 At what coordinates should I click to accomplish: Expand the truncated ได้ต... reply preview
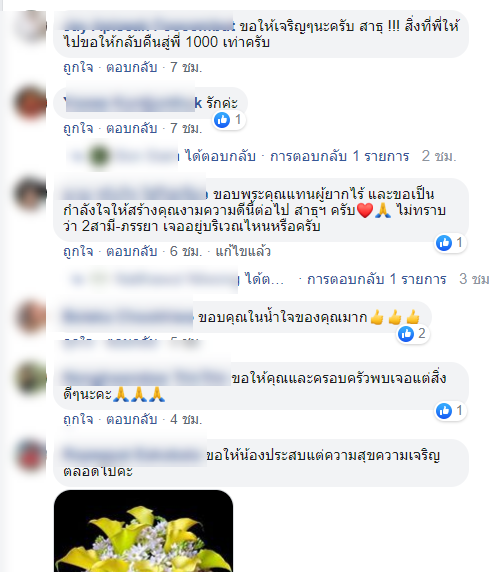[265, 279]
